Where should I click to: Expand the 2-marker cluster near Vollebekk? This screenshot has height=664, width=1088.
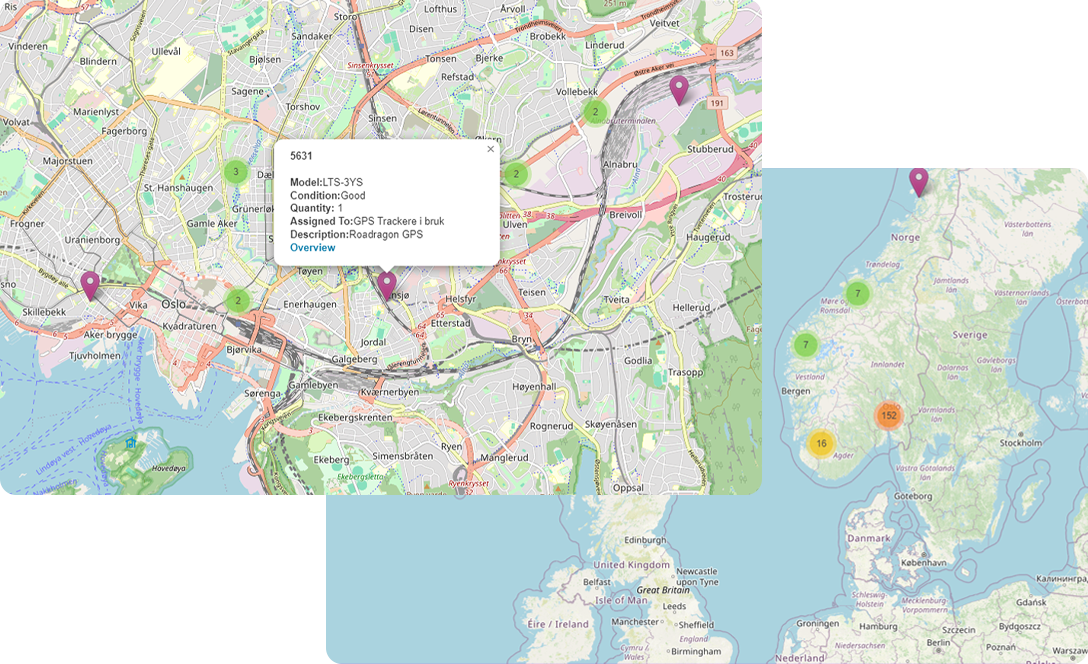[x=595, y=112]
